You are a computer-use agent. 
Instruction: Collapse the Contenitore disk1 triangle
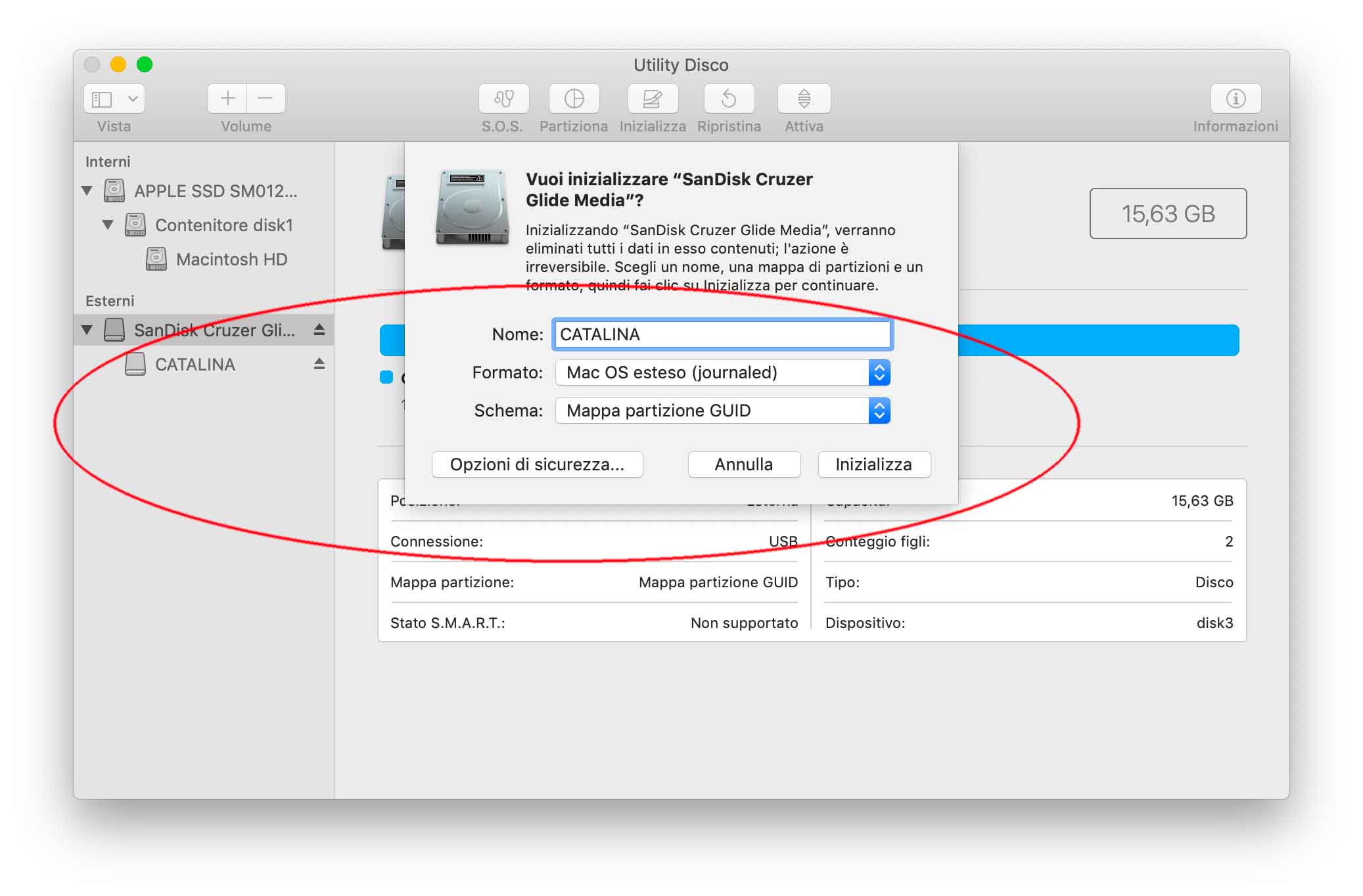108,225
